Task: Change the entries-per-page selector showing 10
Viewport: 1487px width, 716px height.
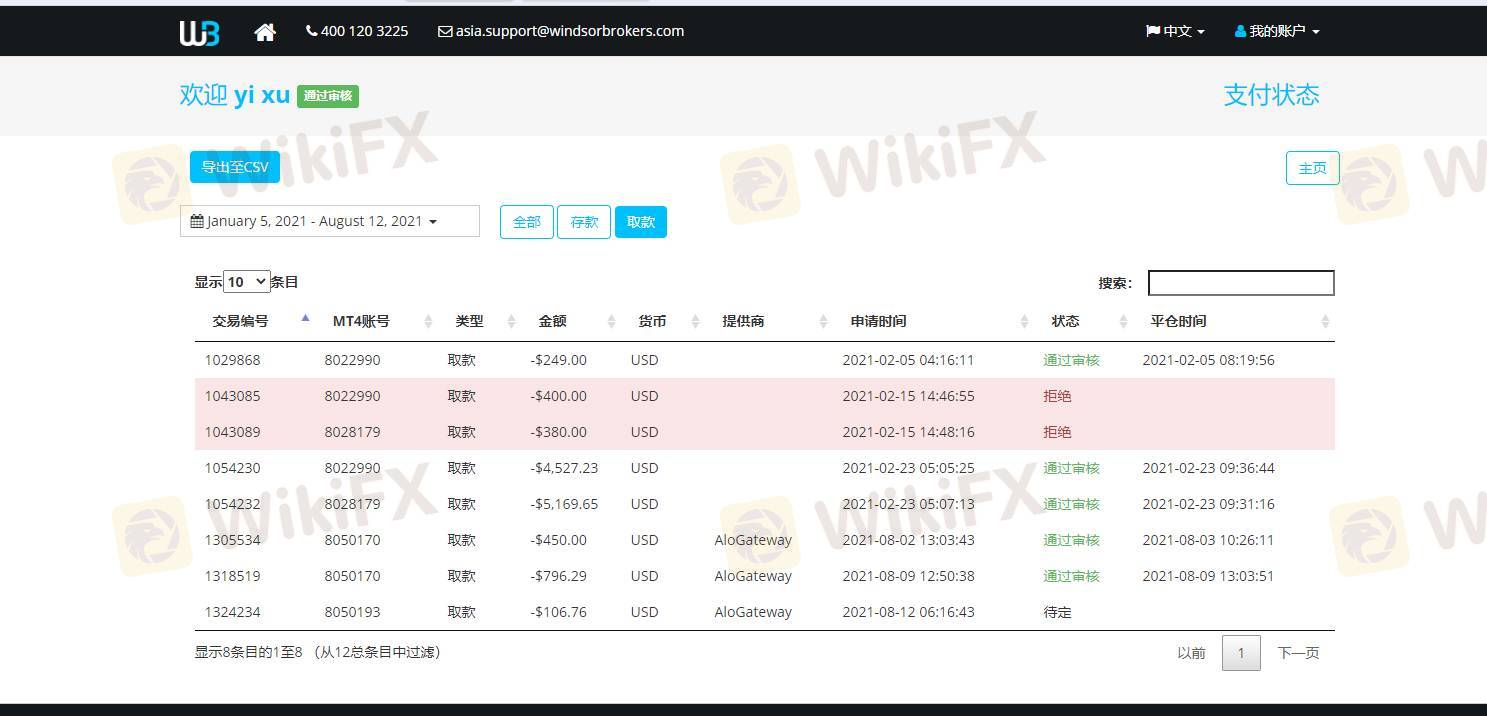Action: tap(246, 282)
